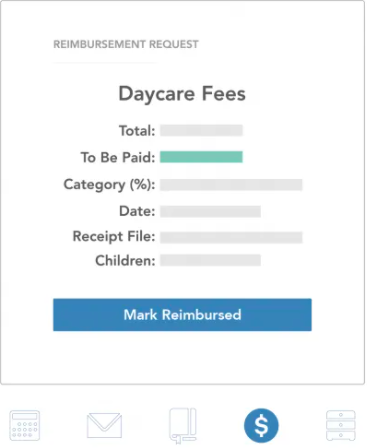The width and height of the screenshot is (367, 448).
Task: Click the Category (%) label
Action: (x=109, y=184)
